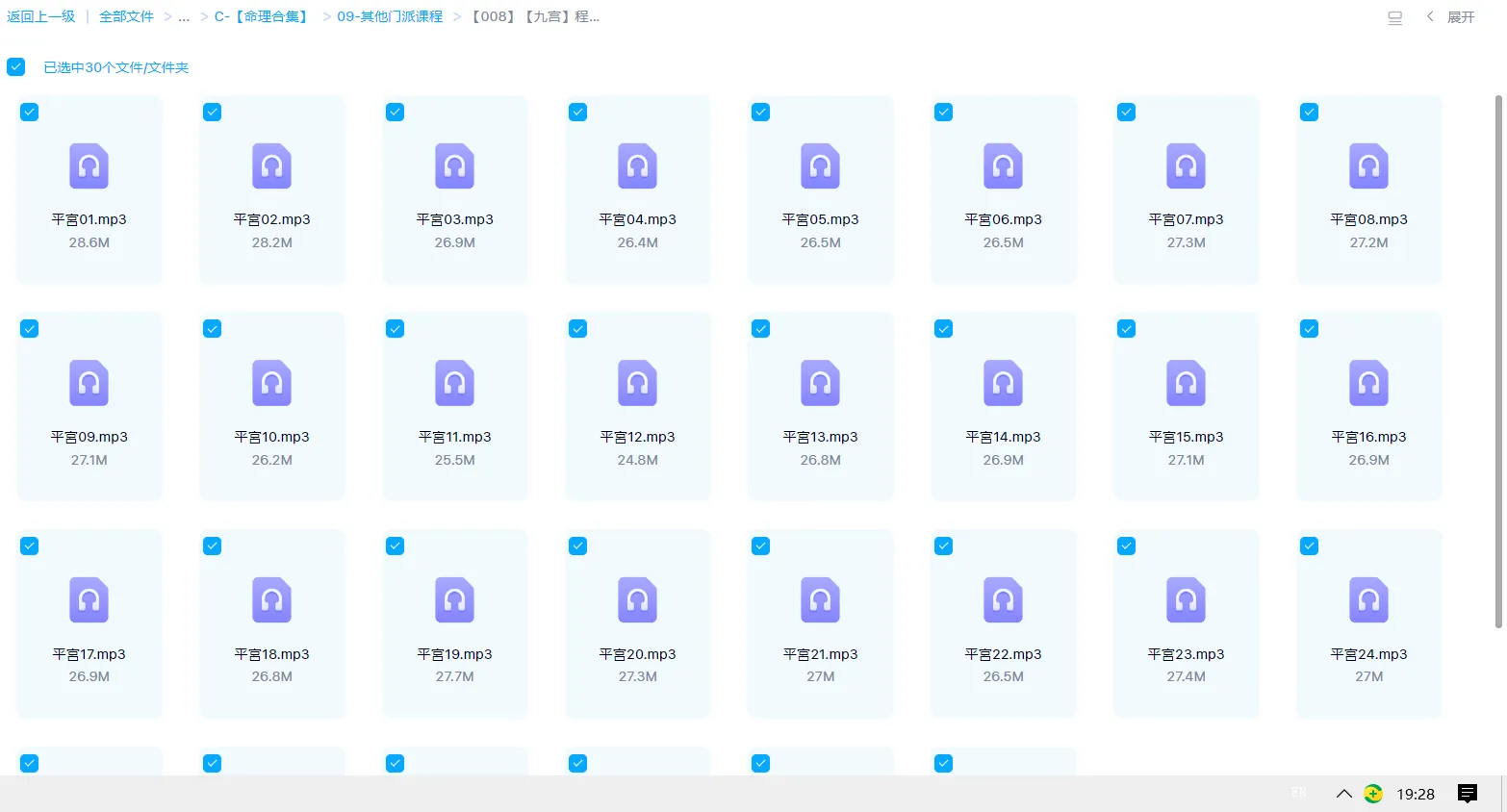Open audio file icon for 平宫24.mp3
This screenshot has width=1507, height=812.
click(1368, 600)
